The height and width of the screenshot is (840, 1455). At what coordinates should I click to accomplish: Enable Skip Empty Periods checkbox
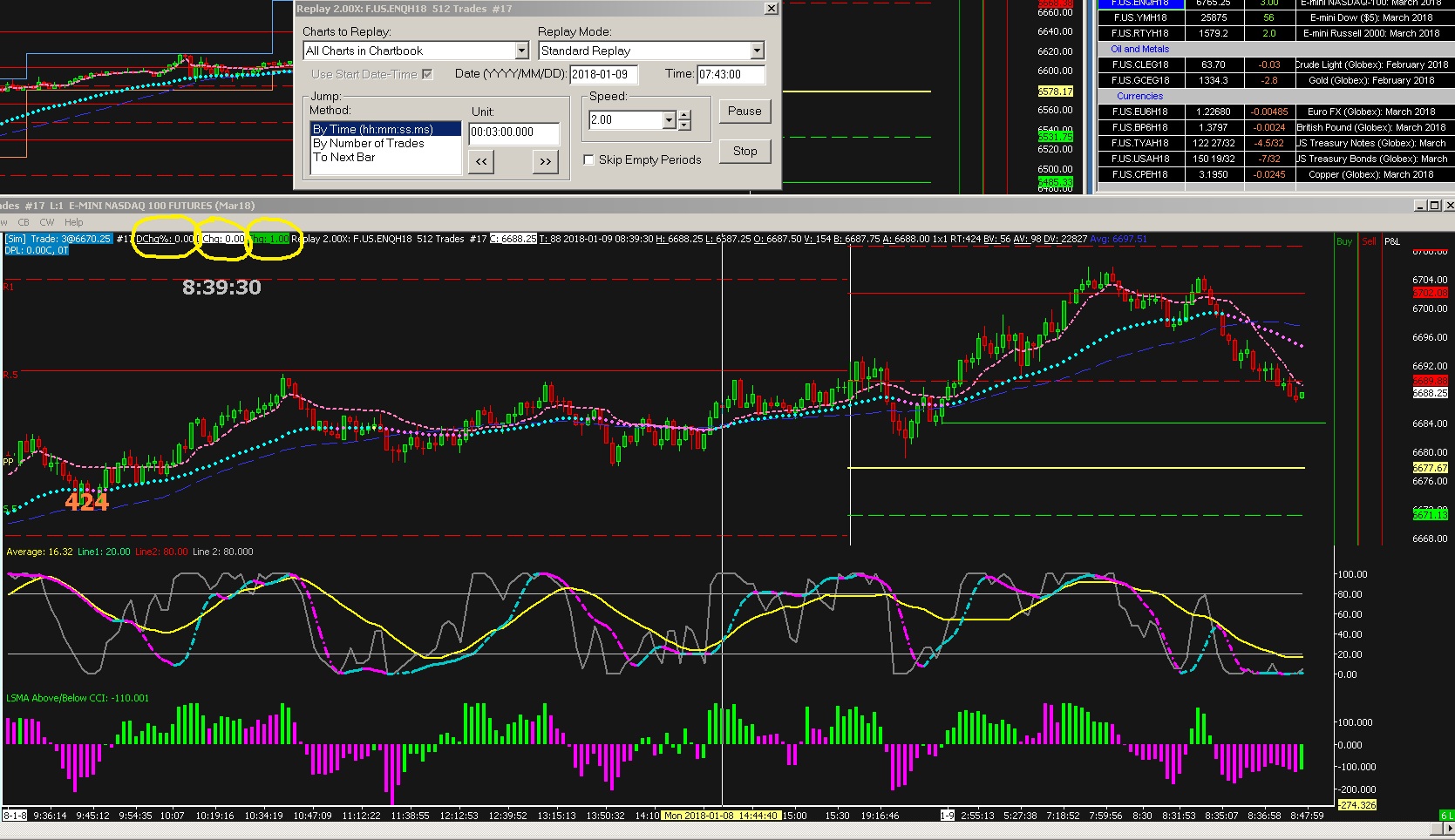click(589, 159)
